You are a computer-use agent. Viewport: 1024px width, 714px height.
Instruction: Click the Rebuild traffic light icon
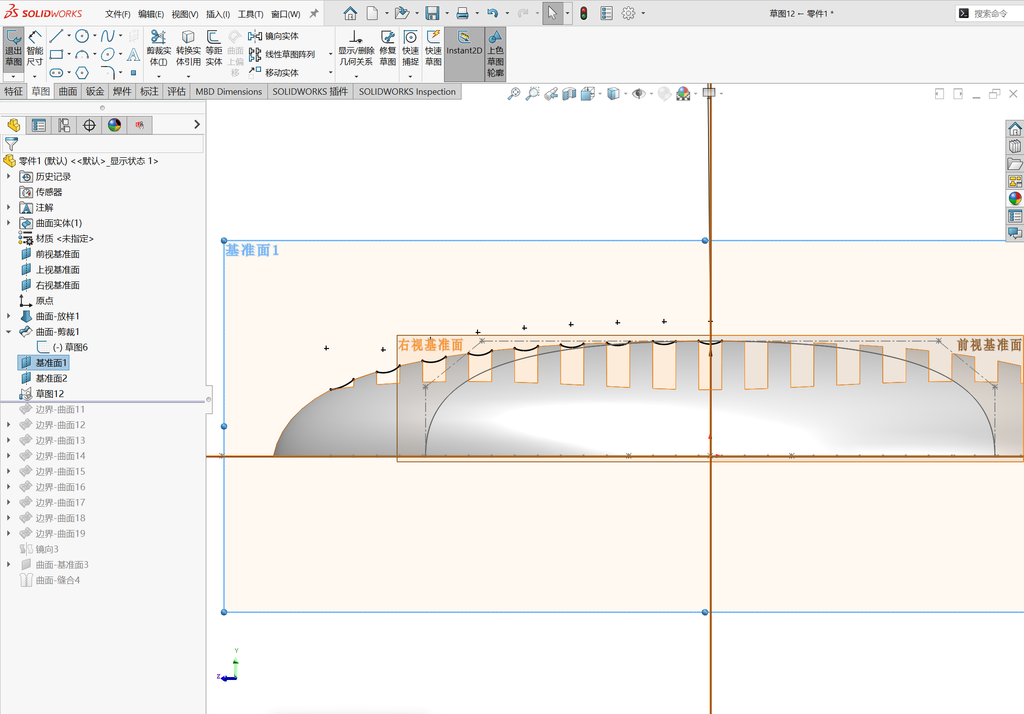(x=584, y=13)
